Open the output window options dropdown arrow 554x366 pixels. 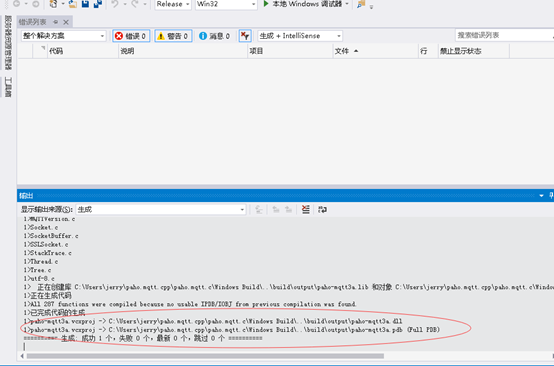click(x=541, y=195)
